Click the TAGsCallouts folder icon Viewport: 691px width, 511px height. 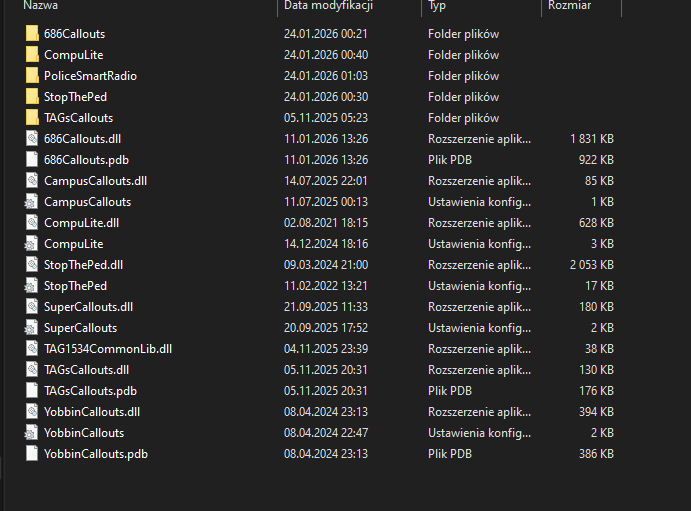pyautogui.click(x=34, y=118)
